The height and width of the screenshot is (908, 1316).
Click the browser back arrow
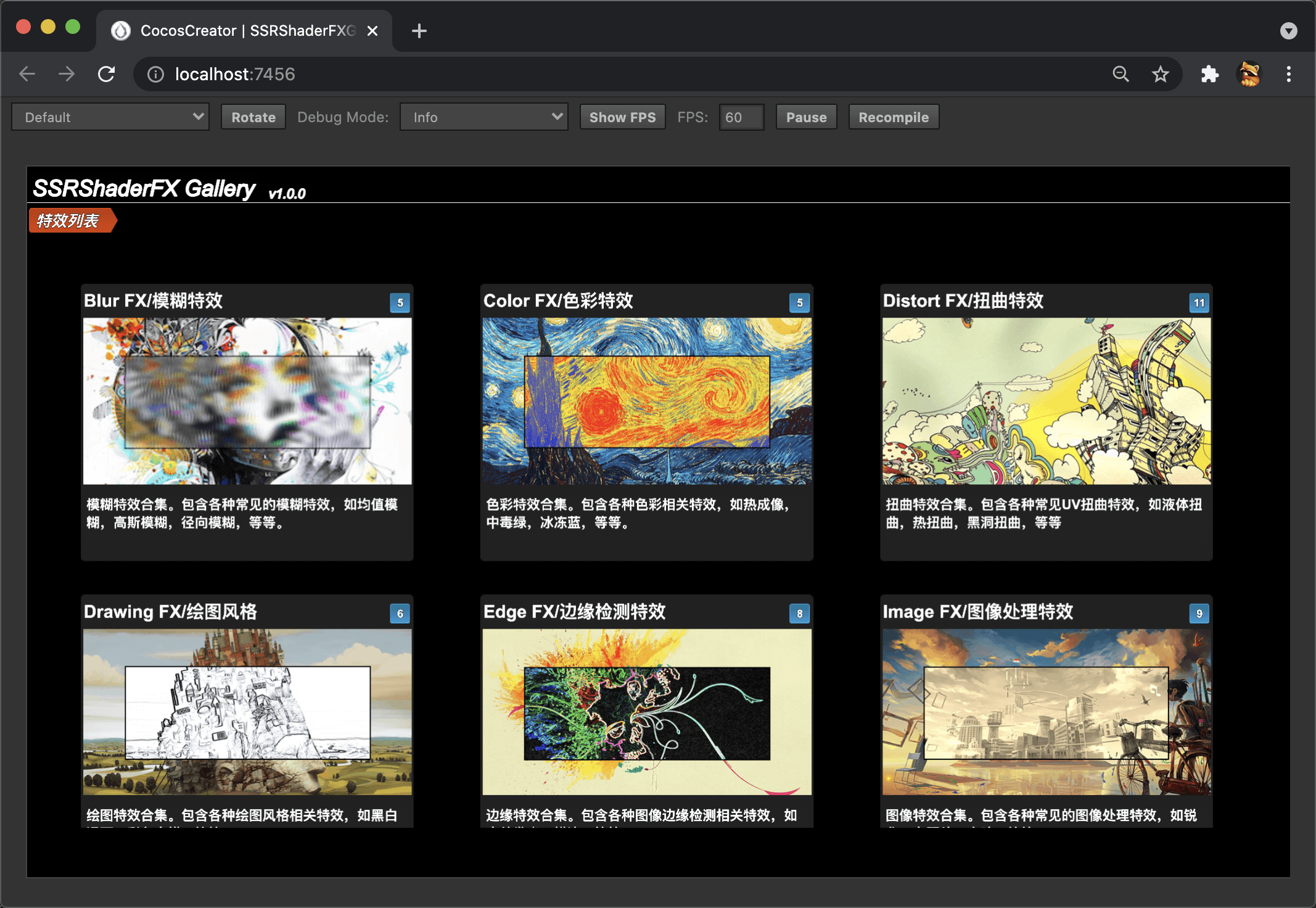[27, 74]
